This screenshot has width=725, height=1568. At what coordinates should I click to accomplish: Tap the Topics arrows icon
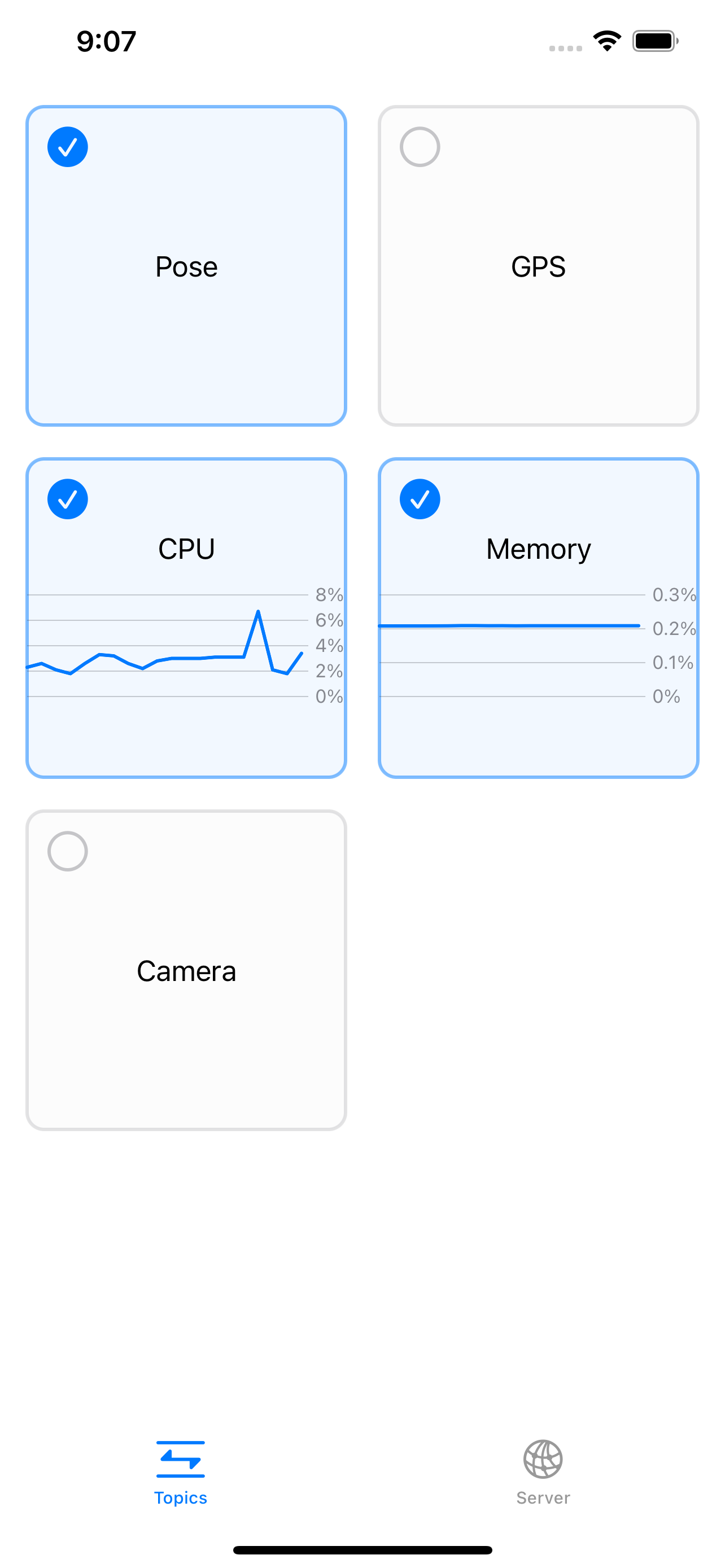[180, 1458]
